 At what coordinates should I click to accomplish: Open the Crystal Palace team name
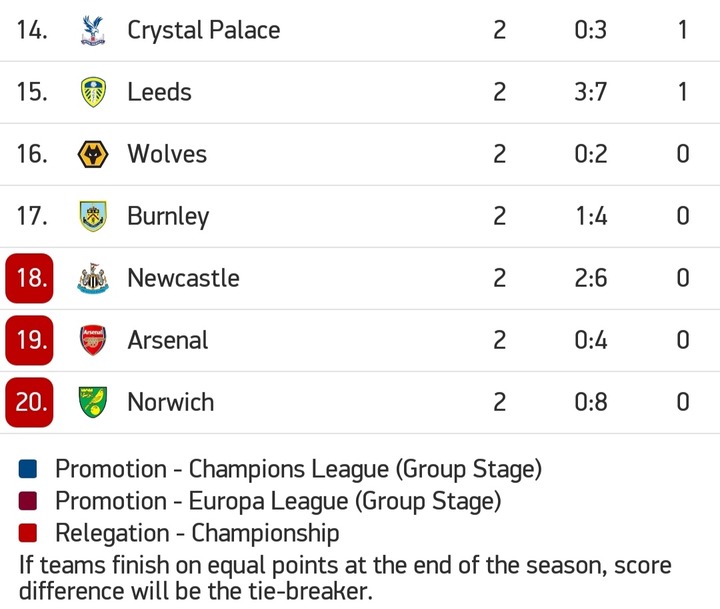click(x=204, y=31)
